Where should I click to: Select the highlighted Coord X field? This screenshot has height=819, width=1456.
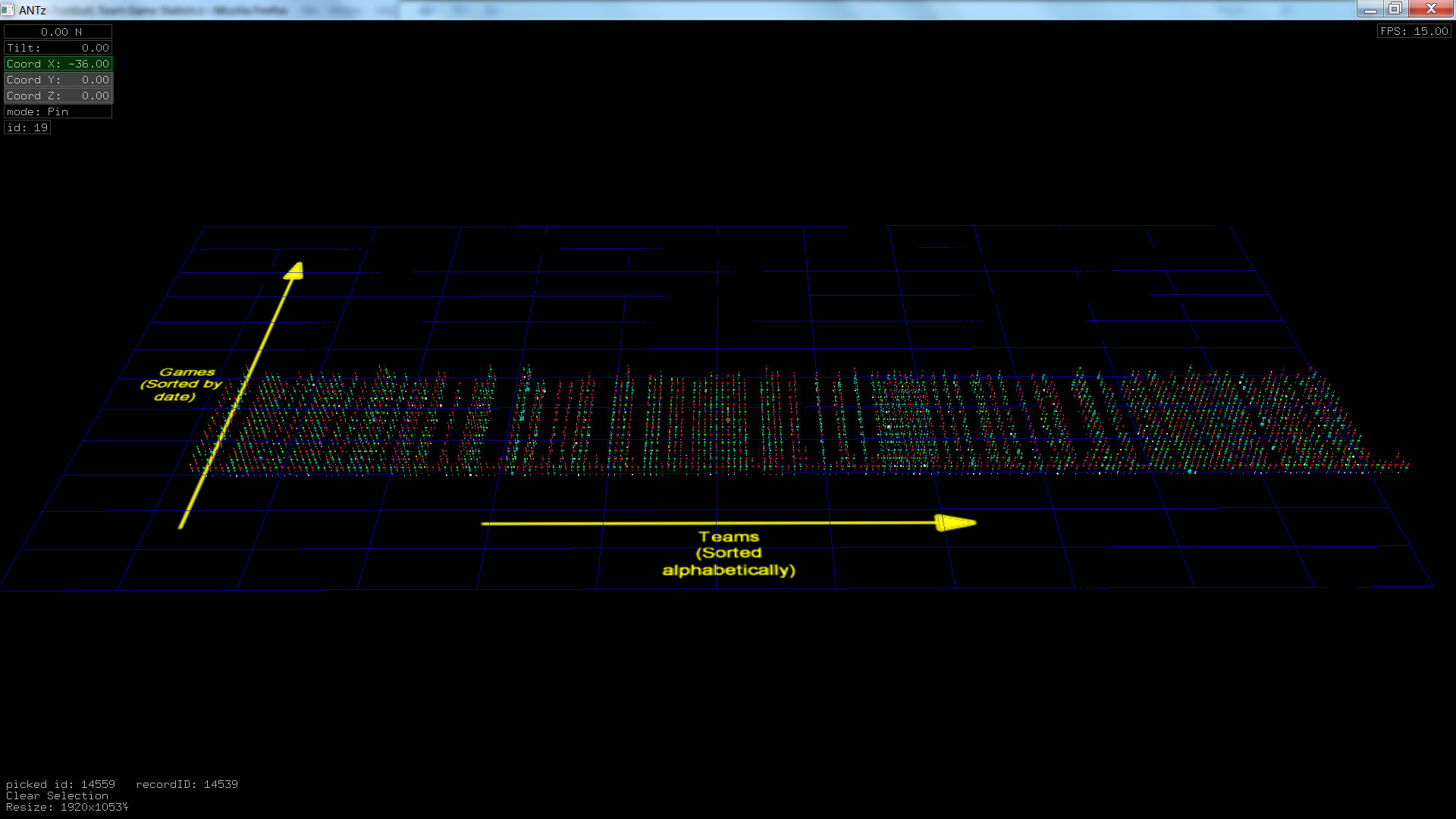pos(58,64)
